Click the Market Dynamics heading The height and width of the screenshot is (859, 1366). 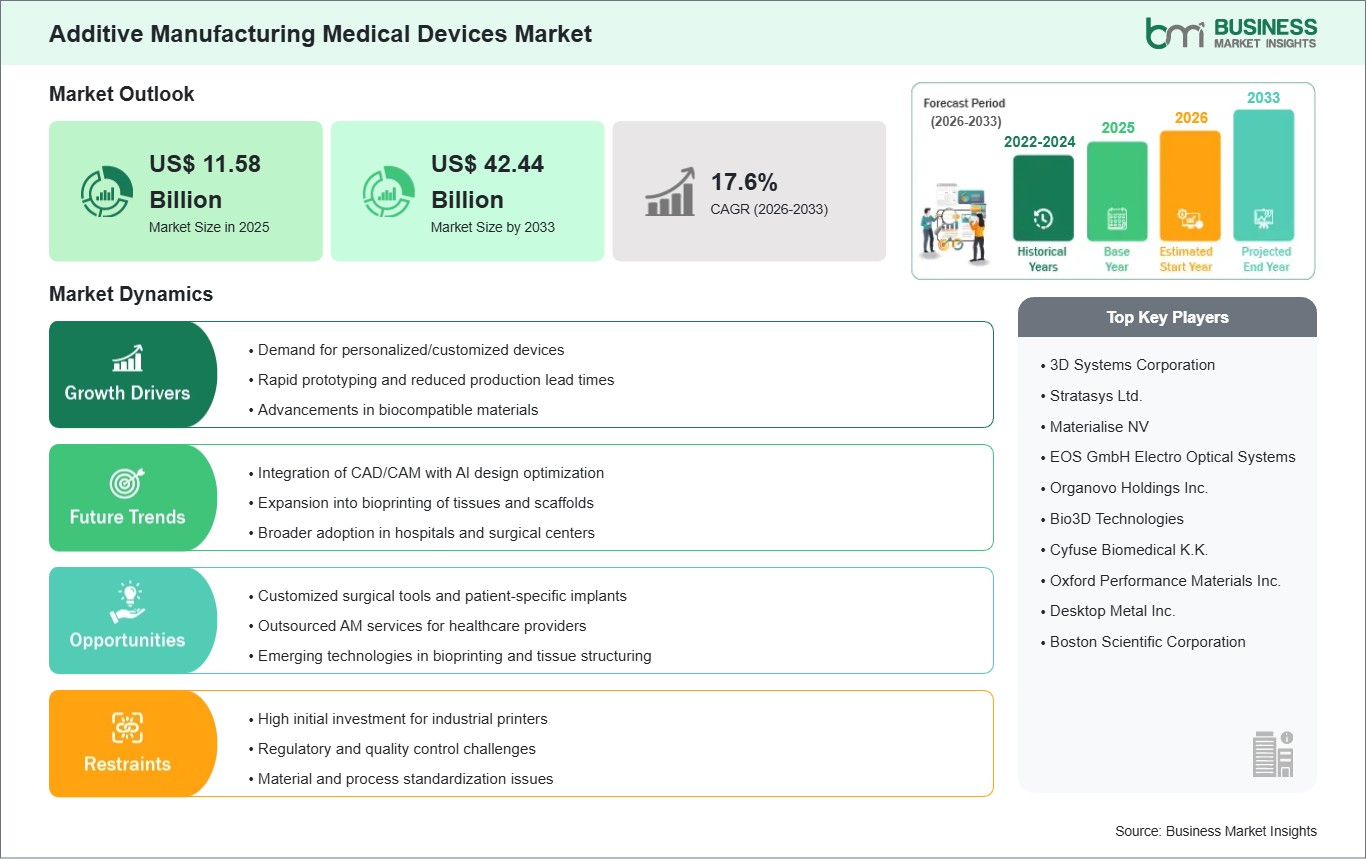pos(131,294)
